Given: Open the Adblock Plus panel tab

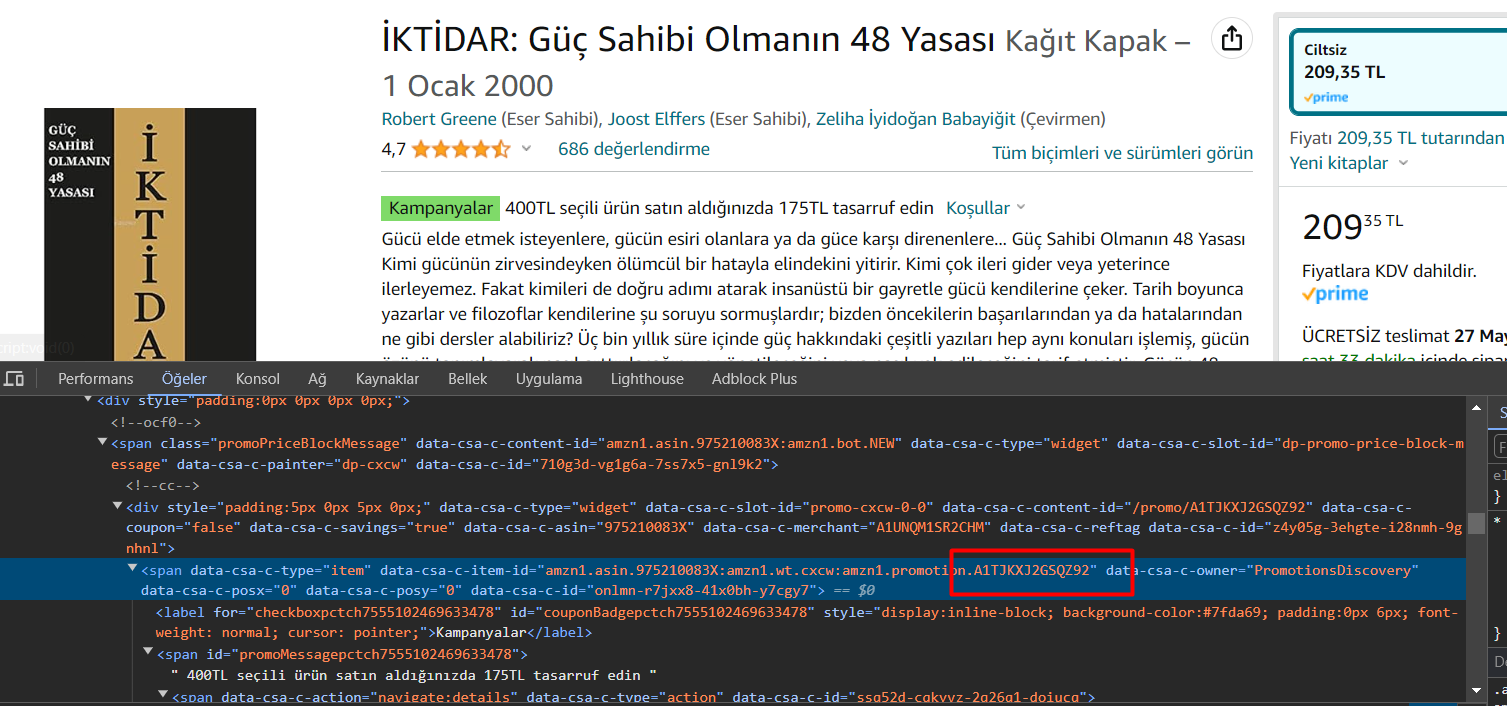Looking at the screenshot, I should (754, 379).
